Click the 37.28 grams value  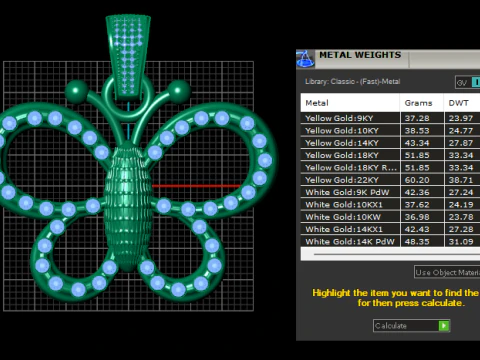(417, 118)
